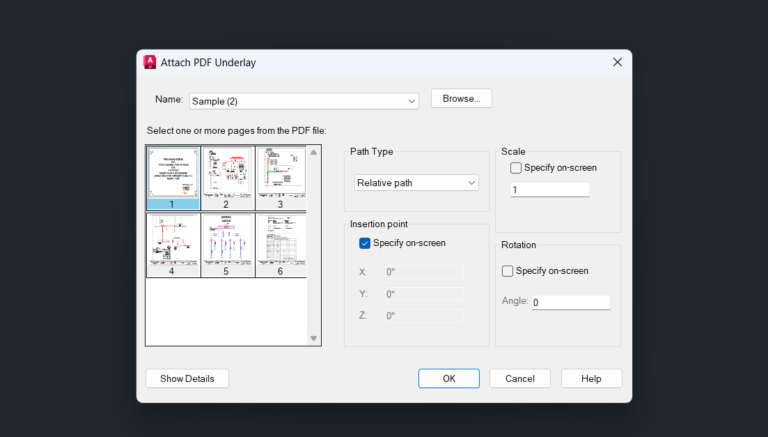768x437 pixels.
Task: Click the page list scroll up arrow
Action: [313, 152]
